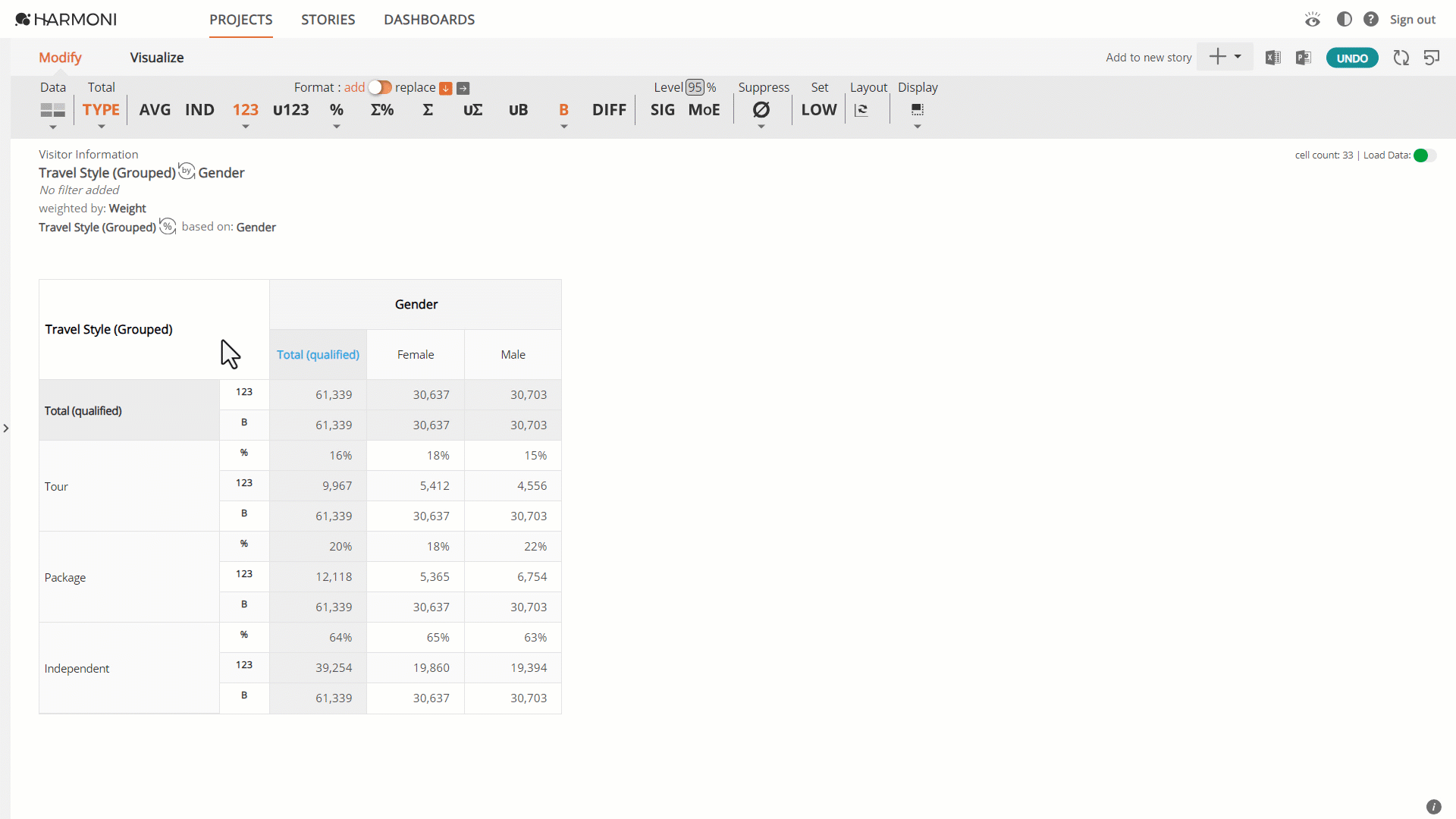Toggle the AVG statistic
Viewport: 1456px width, 819px height.
point(155,110)
